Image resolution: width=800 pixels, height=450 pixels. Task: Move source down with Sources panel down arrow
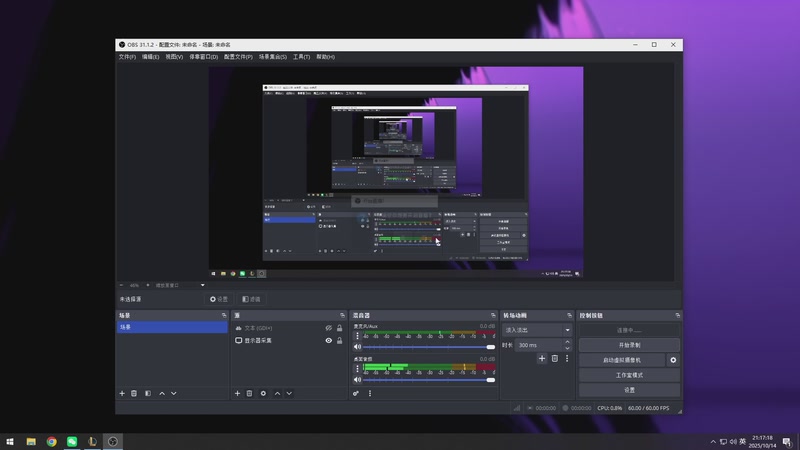[289, 393]
